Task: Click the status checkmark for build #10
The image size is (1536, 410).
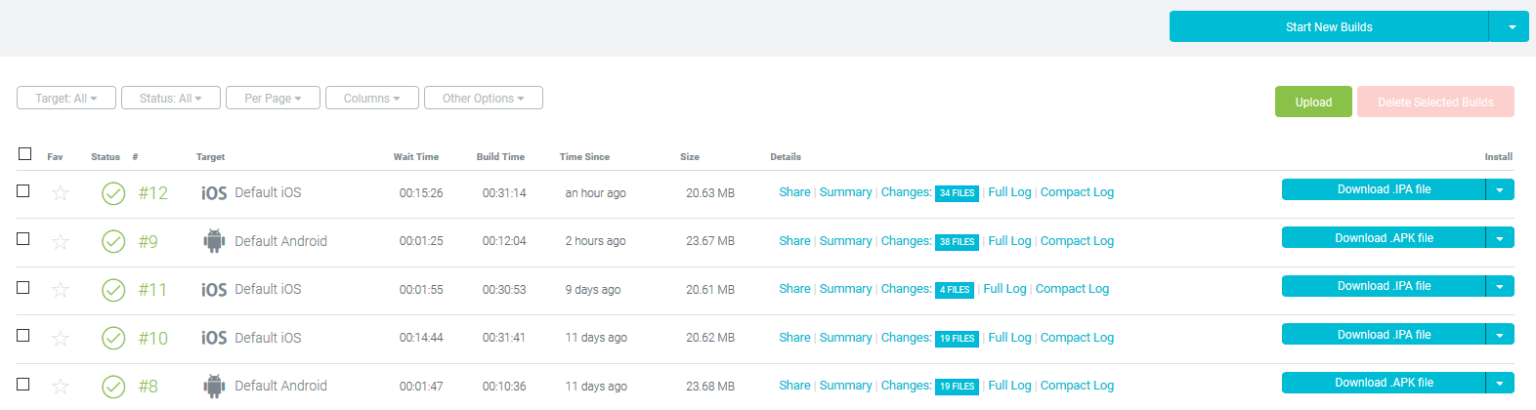Action: pos(114,338)
